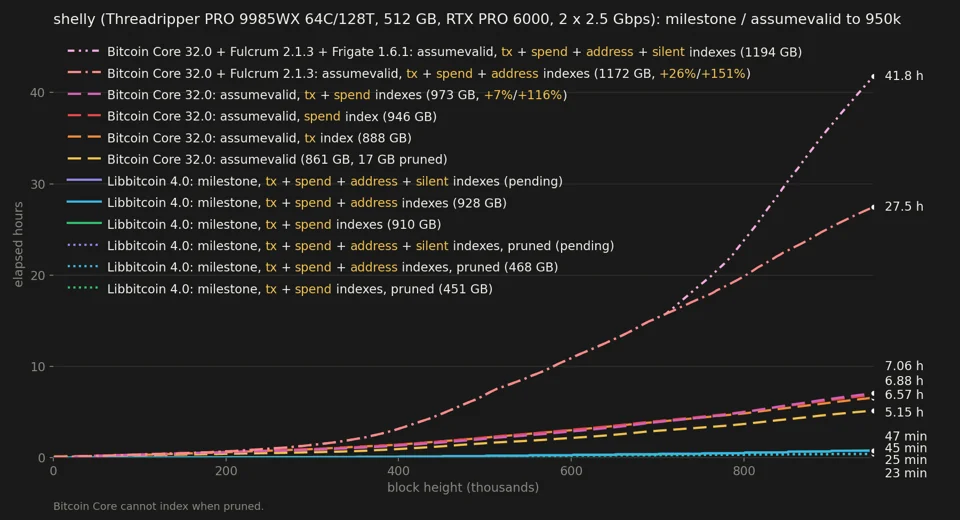This screenshot has width=960, height=520.
Task: Click the 'Bitcoin Core cannot index when pruned' footnote
Action: tap(159, 507)
